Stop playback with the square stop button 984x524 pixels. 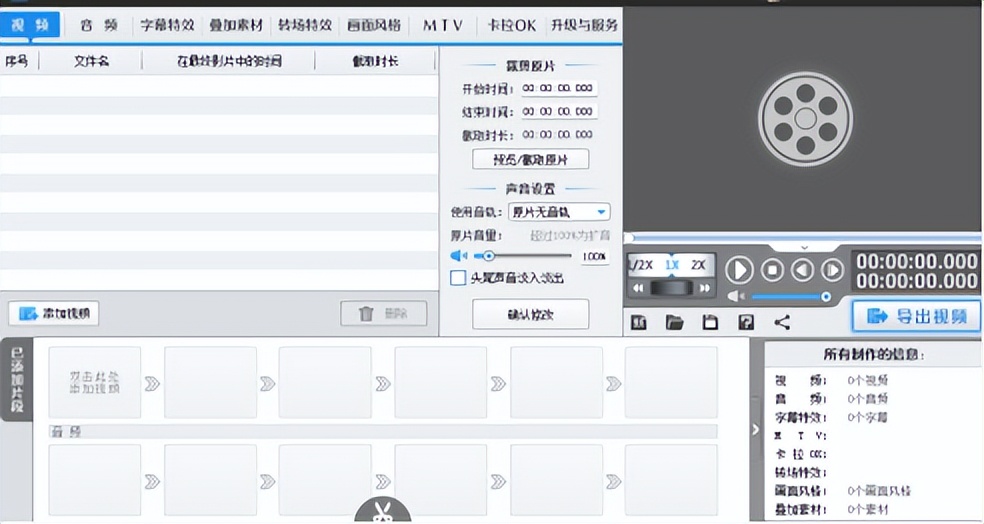point(772,270)
